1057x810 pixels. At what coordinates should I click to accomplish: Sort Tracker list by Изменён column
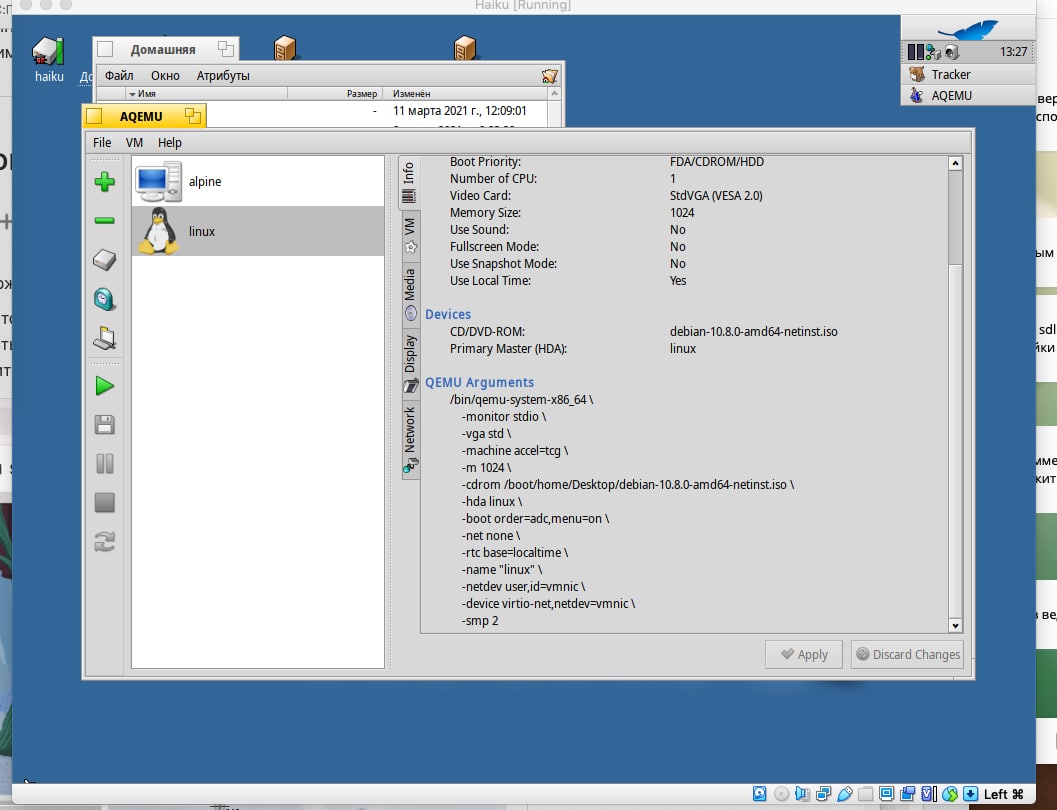(465, 94)
